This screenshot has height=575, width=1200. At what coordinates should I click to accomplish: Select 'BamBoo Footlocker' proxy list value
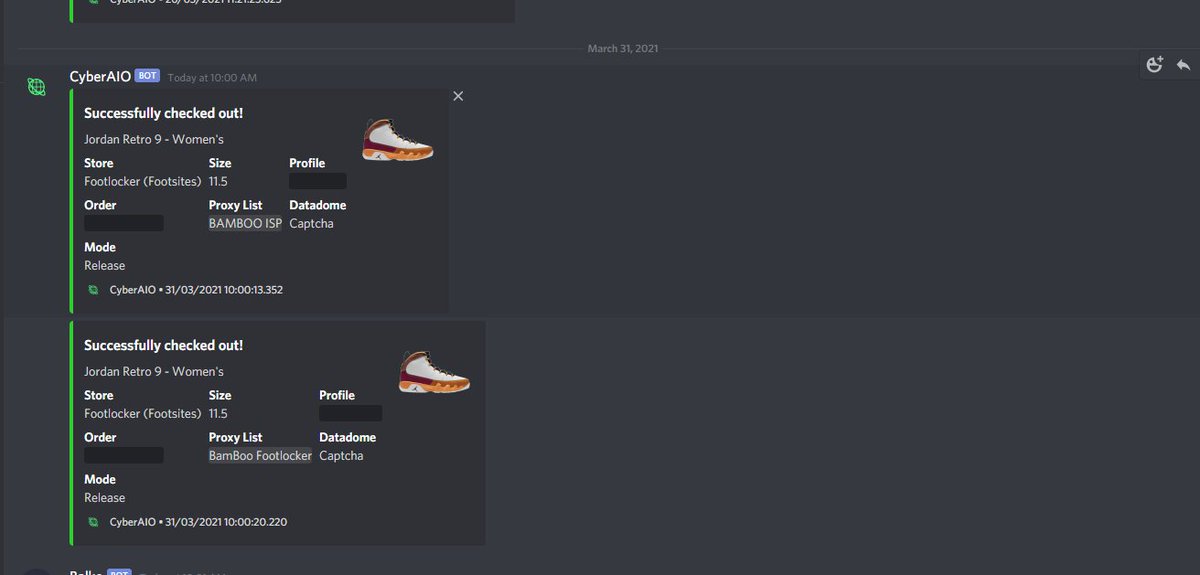(260, 455)
